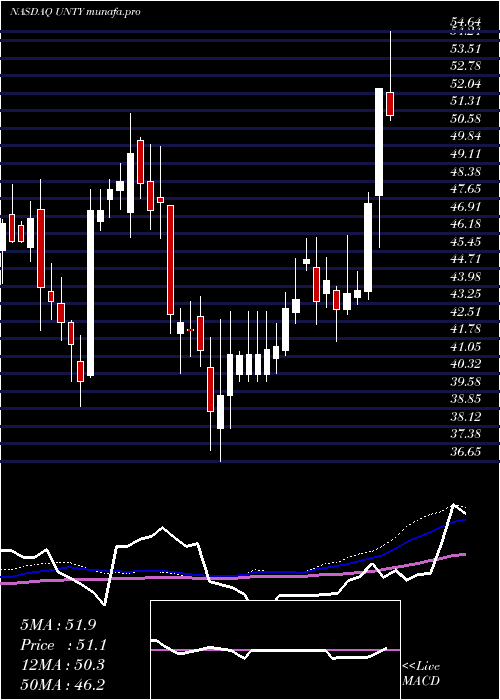Pick the 38.85 price label
This screenshot has height=700, width=500.
tap(466, 399)
